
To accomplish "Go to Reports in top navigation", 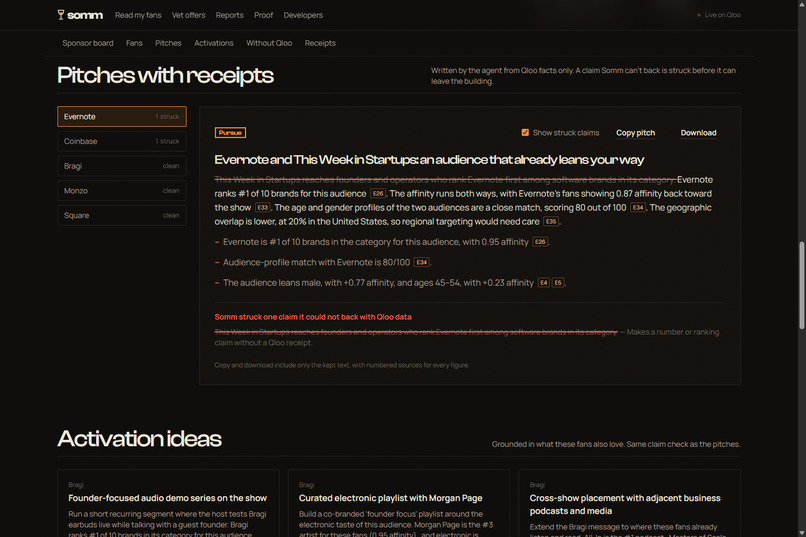I will 229,15.
